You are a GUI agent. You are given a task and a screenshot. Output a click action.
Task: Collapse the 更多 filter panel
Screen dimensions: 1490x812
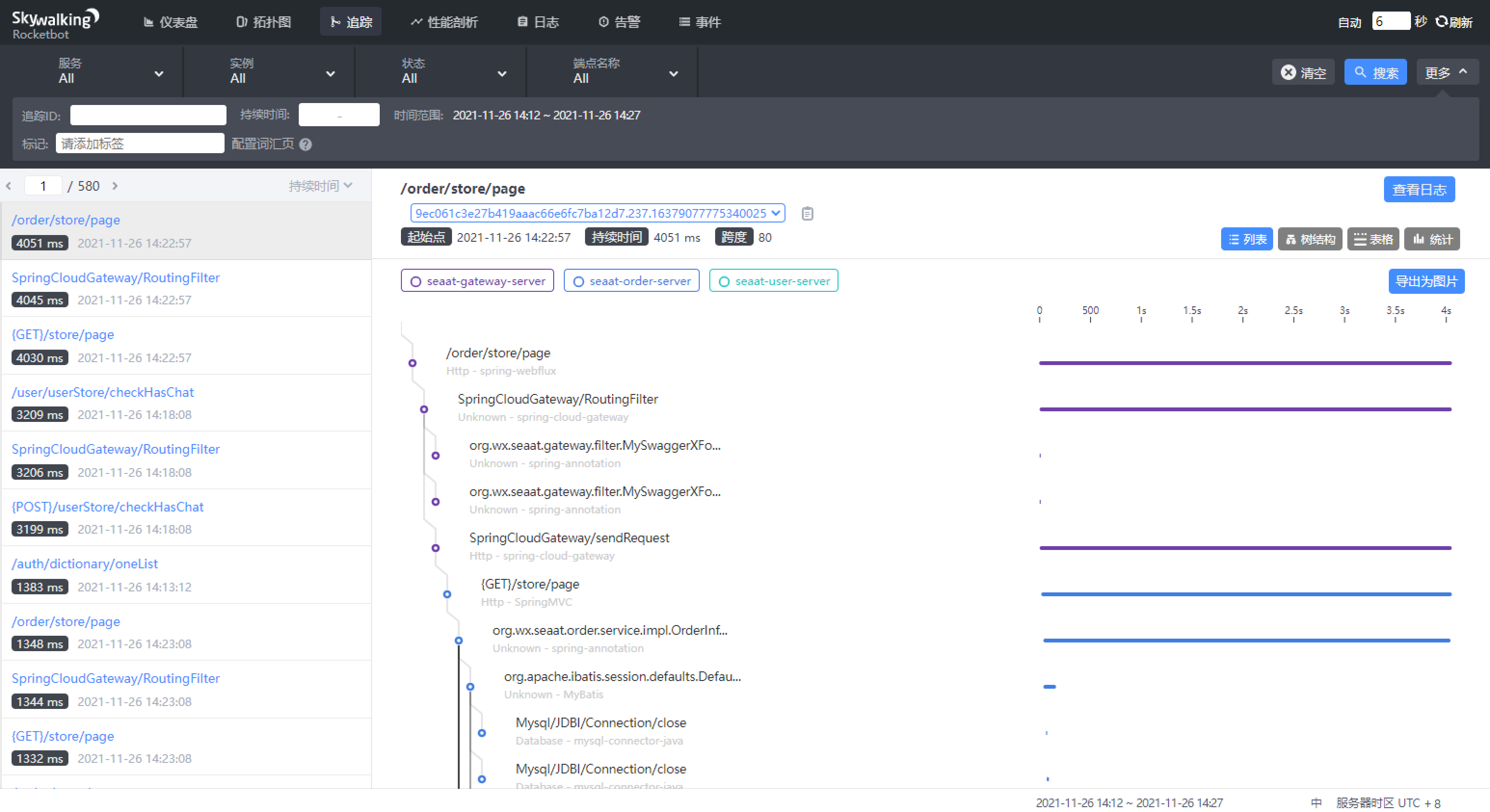[1447, 72]
